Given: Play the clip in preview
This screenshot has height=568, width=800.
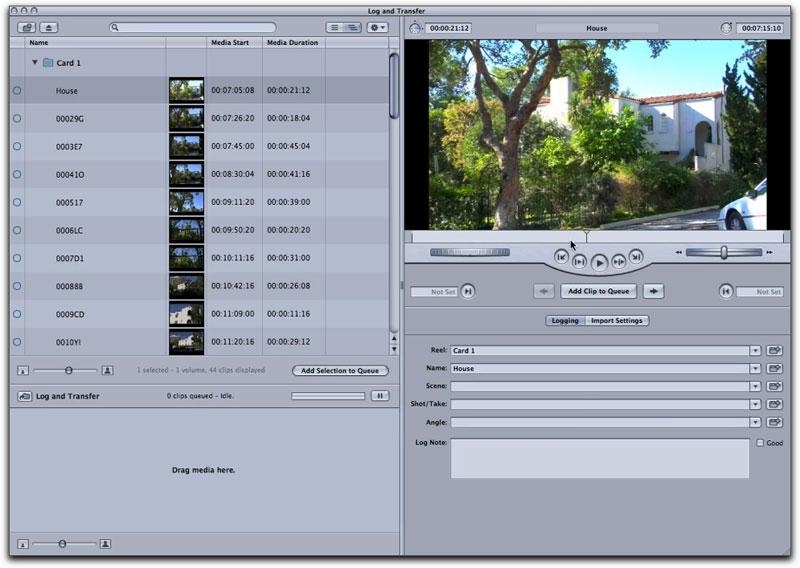Looking at the screenshot, I should 599,263.
